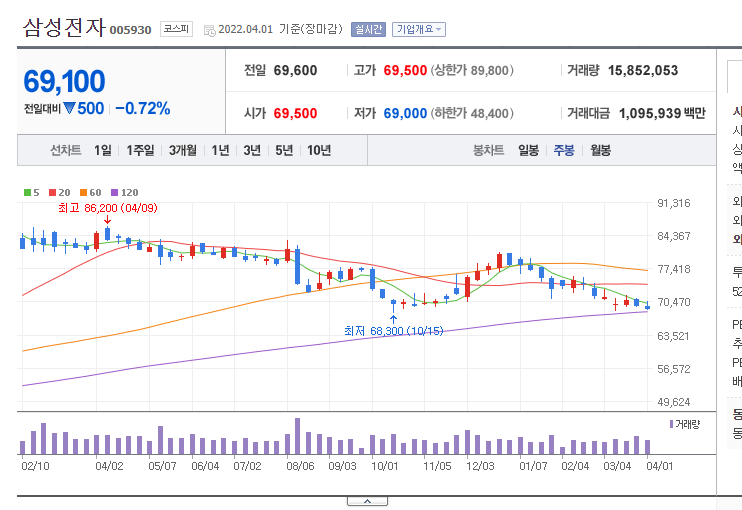742x510 pixels.
Task: Click the 02/10 date axis label
Action: click(35, 466)
